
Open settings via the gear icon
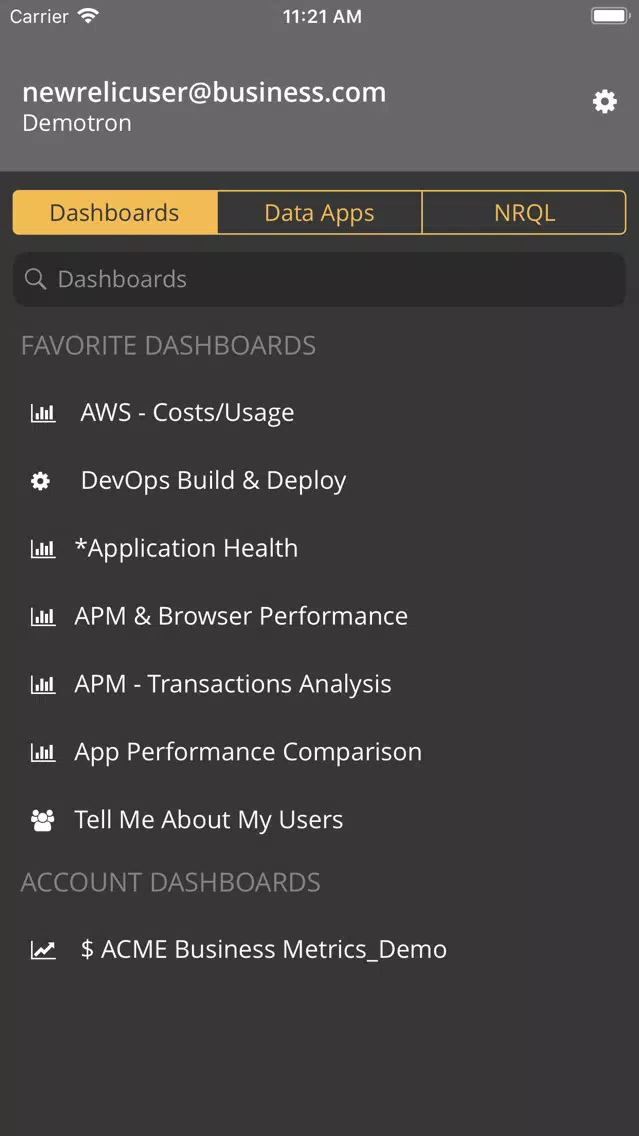[605, 101]
